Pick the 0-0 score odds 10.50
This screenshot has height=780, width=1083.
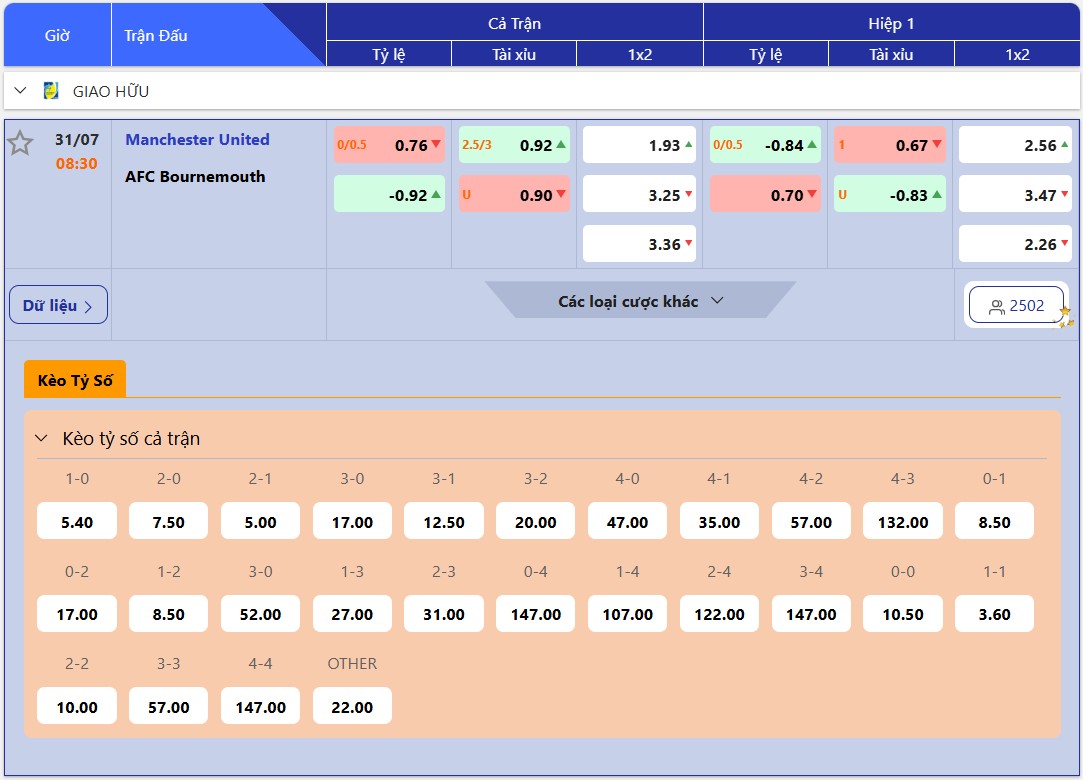[x=902, y=614]
